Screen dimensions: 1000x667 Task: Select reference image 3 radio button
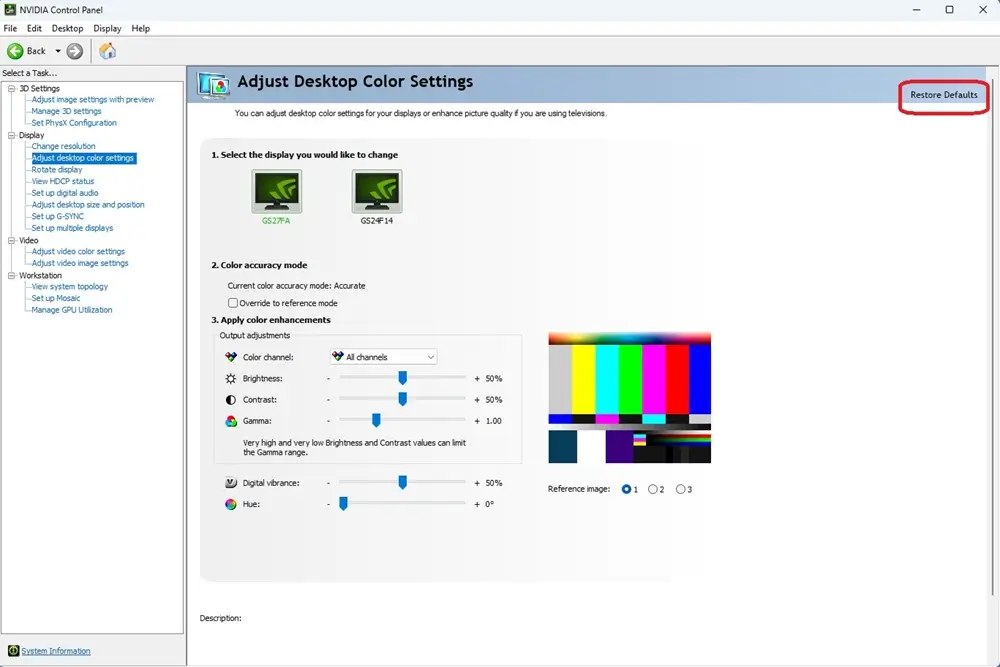[x=680, y=489]
